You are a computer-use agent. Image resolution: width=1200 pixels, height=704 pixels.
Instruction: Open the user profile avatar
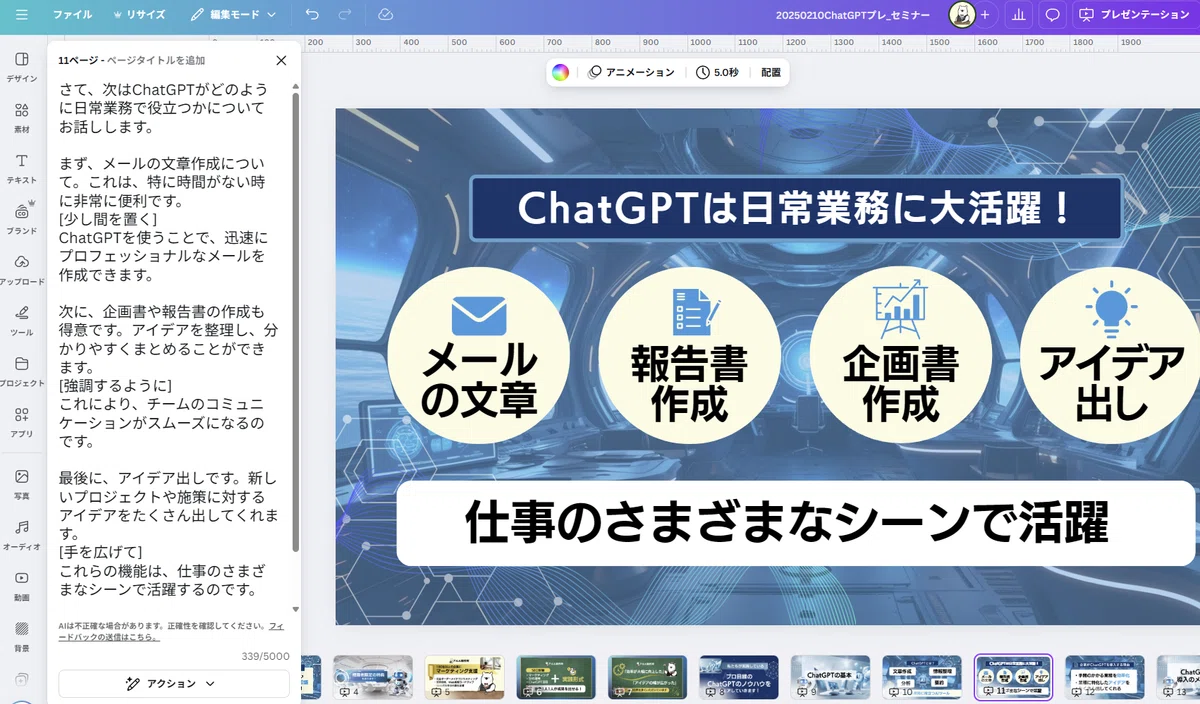point(961,15)
